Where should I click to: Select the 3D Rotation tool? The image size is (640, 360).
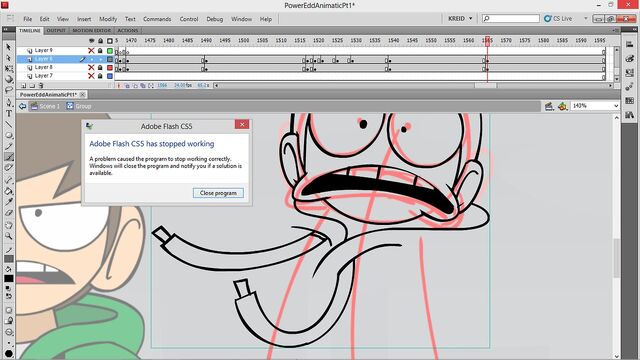click(x=8, y=79)
